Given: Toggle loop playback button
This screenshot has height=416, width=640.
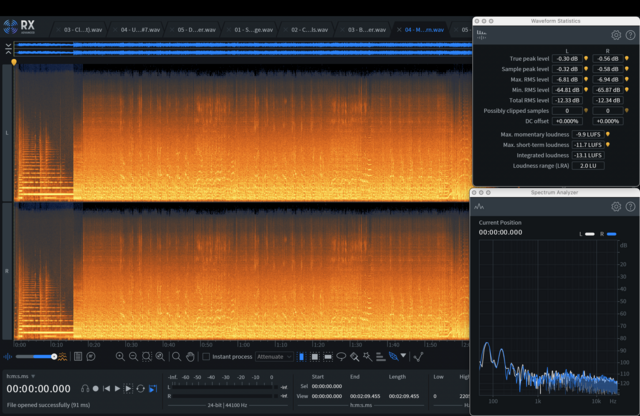Looking at the screenshot, I should click(x=140, y=389).
